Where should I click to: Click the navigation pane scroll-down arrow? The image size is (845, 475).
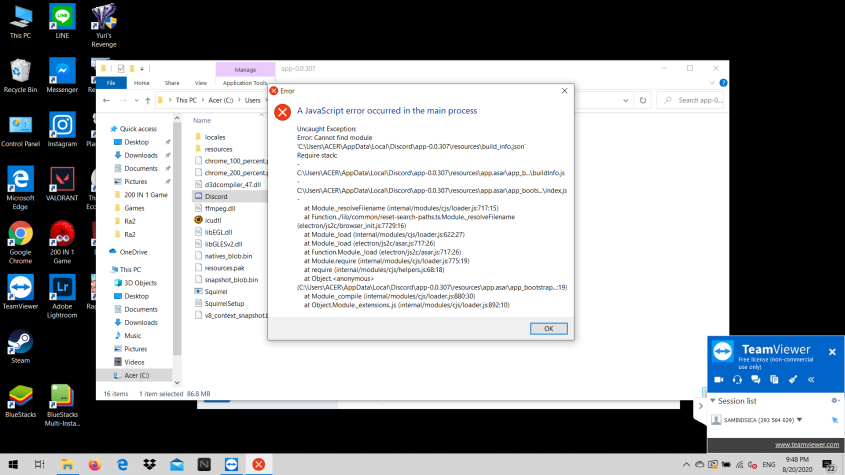(177, 383)
